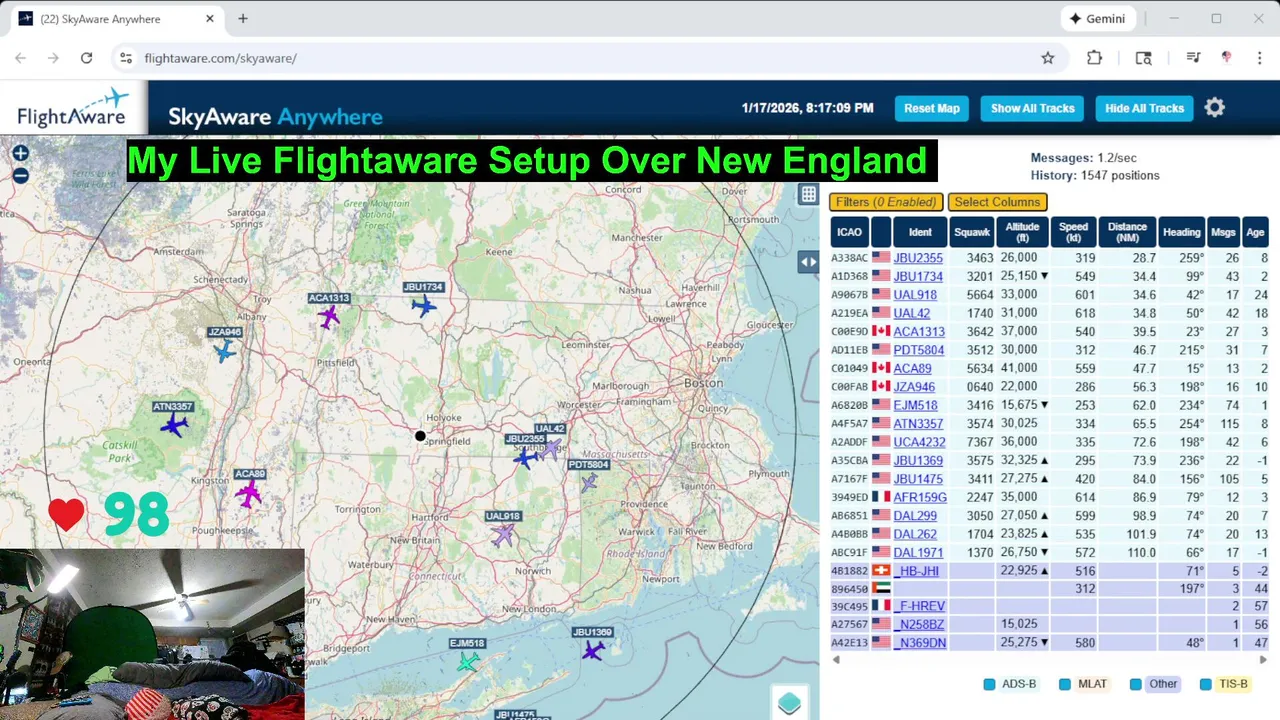Select the EJM518 plane on map
The width and height of the screenshot is (1280, 720).
pyautogui.click(x=467, y=661)
